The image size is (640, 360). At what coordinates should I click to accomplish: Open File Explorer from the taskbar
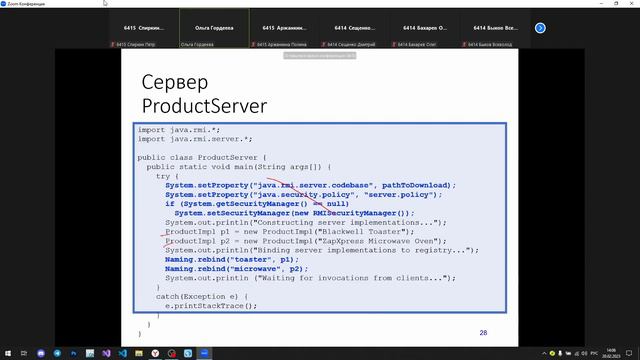(139, 353)
